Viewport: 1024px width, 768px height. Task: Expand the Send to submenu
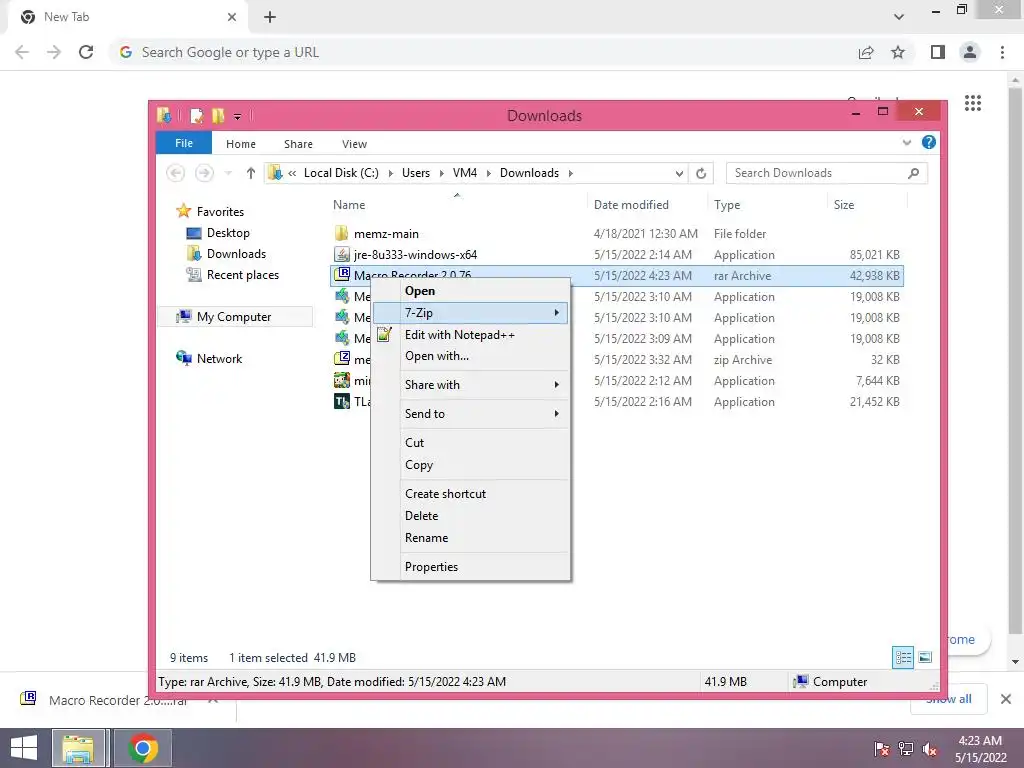click(470, 413)
